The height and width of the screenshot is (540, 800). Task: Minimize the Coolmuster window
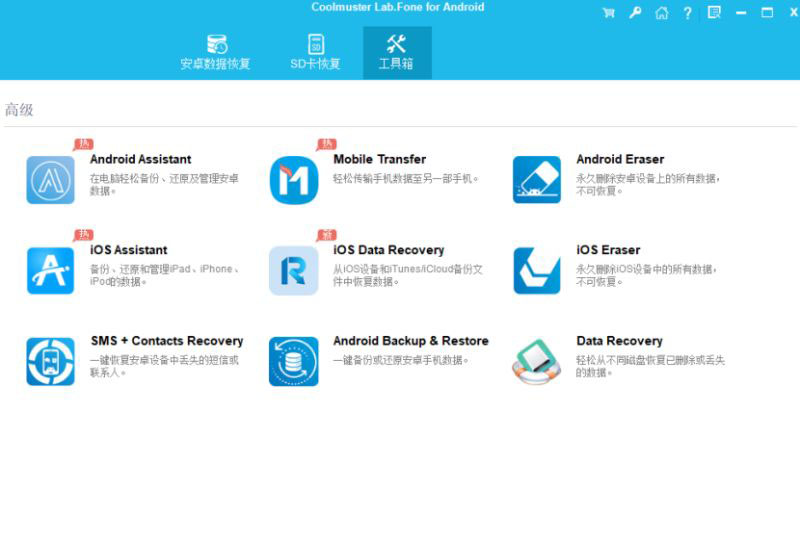tap(741, 13)
